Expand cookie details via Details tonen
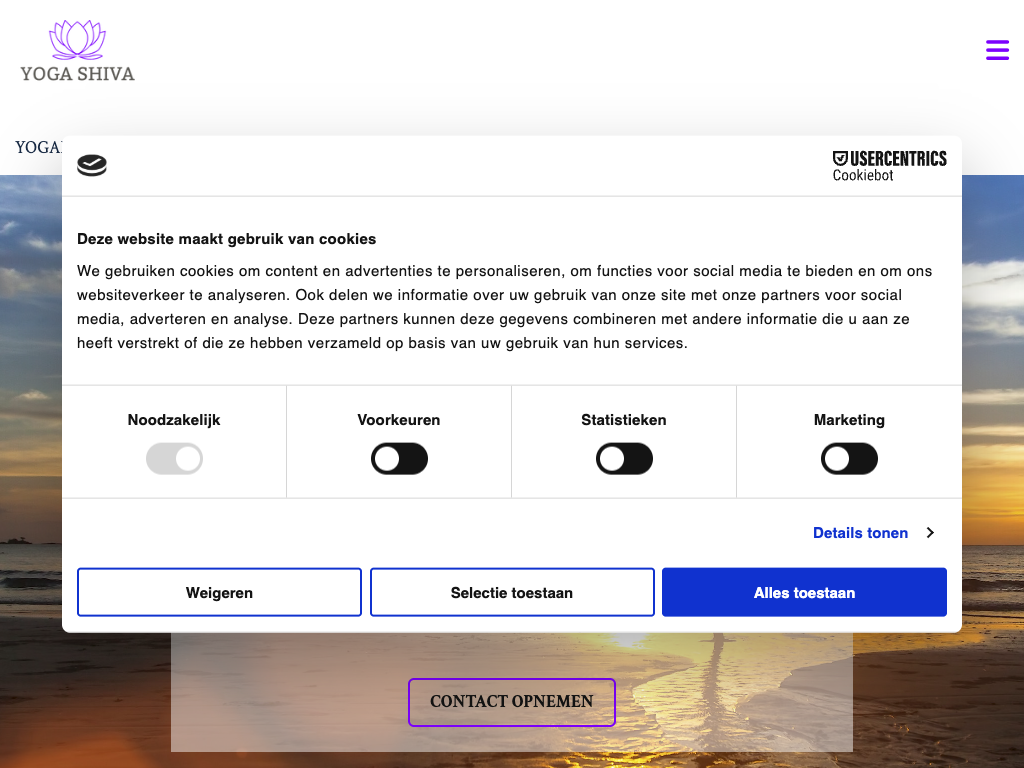Image resolution: width=1024 pixels, height=768 pixels. click(860, 533)
